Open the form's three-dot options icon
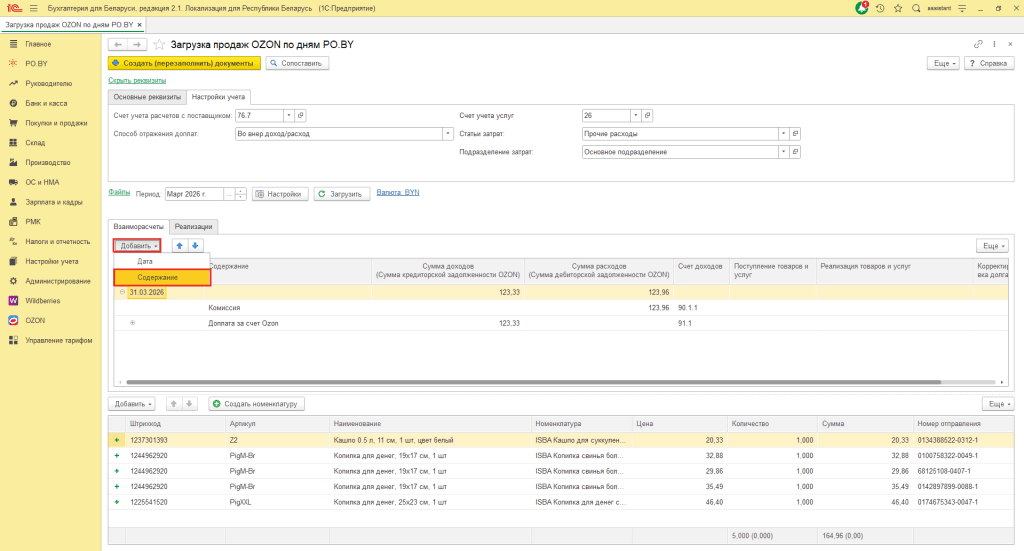Viewport: 1024px width, 551px height. (994, 44)
